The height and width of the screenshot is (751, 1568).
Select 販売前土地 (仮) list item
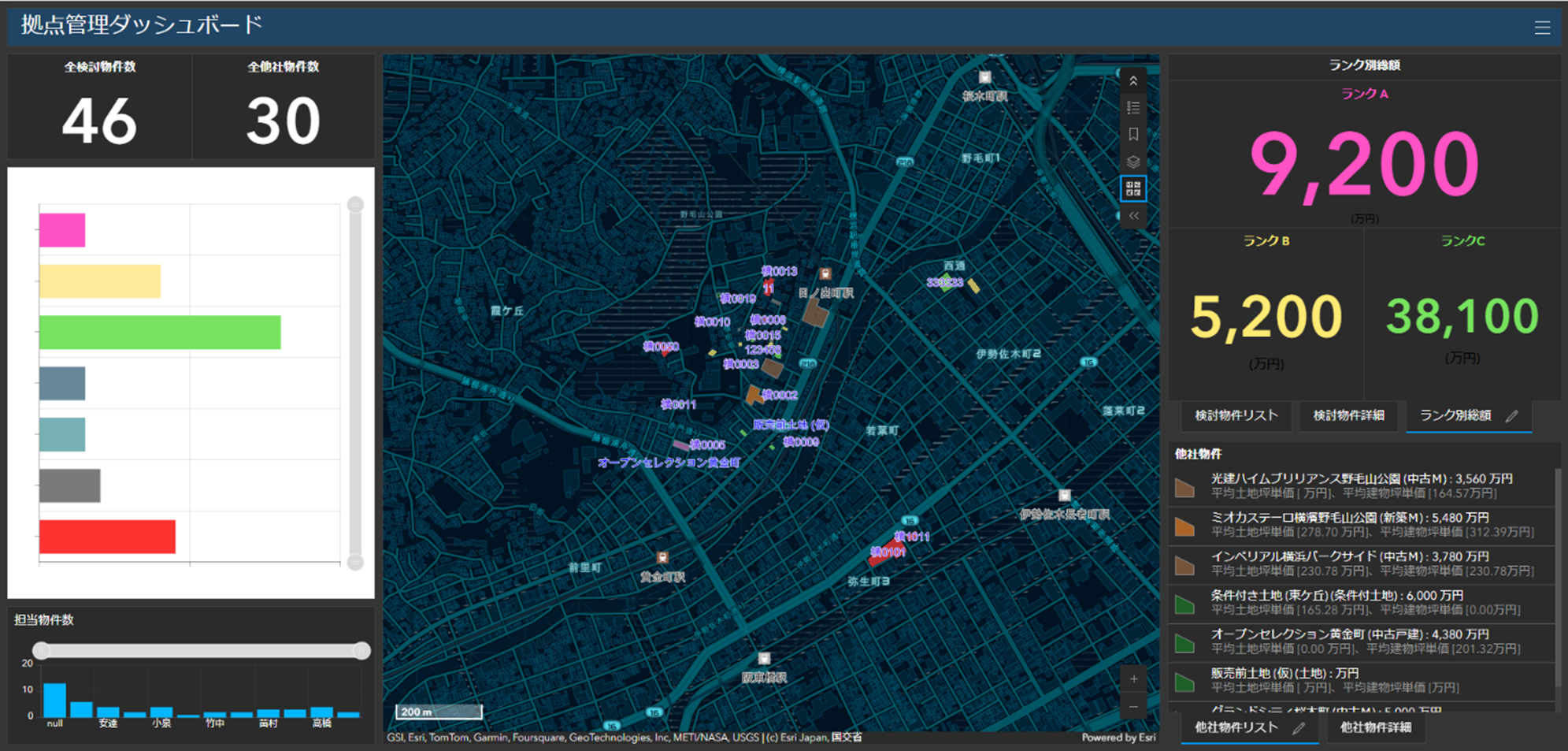click(x=1362, y=680)
